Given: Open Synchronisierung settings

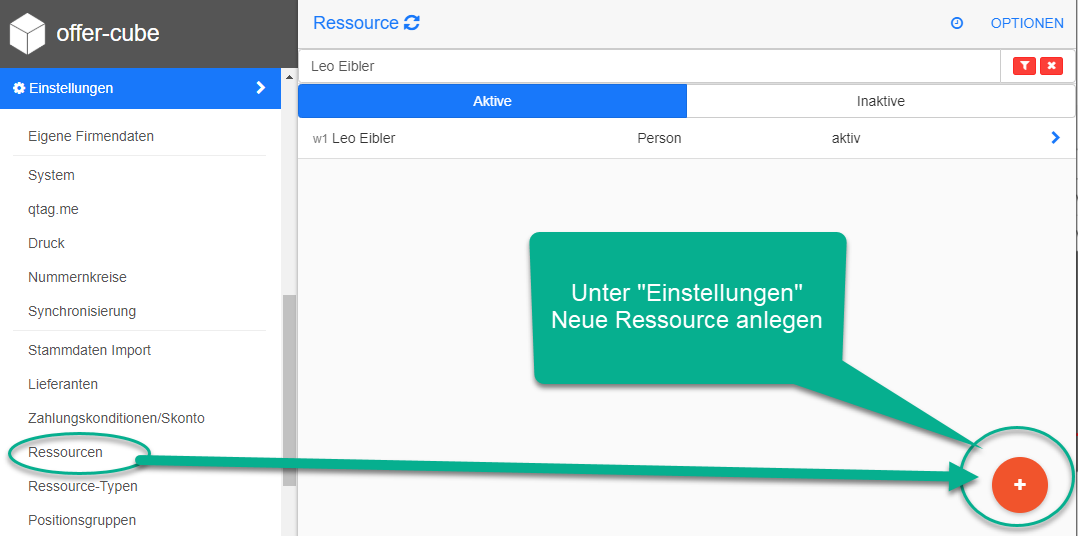Looking at the screenshot, I should [82, 311].
